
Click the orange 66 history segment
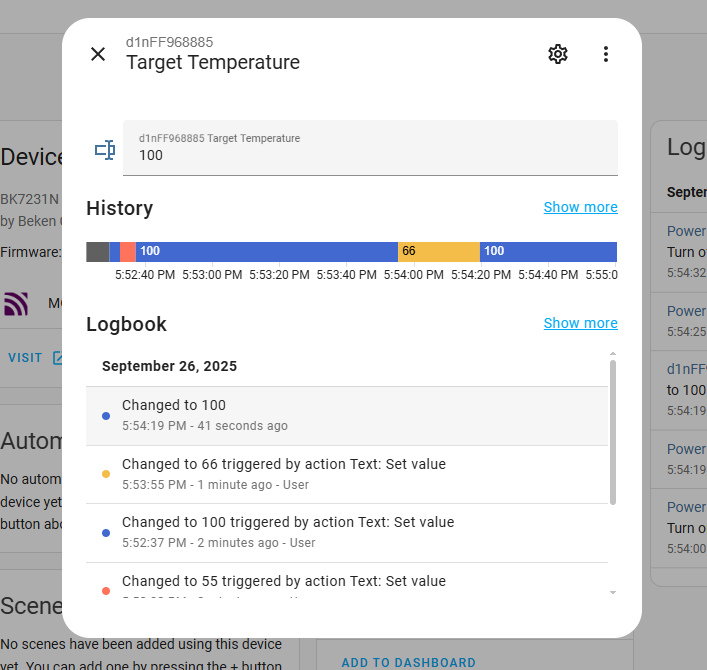coord(438,252)
